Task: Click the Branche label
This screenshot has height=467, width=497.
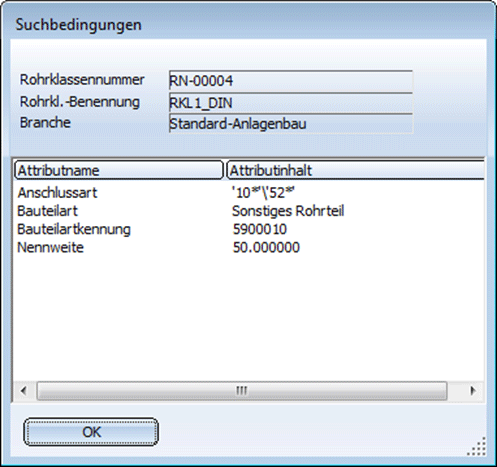Action: pyautogui.click(x=45, y=123)
